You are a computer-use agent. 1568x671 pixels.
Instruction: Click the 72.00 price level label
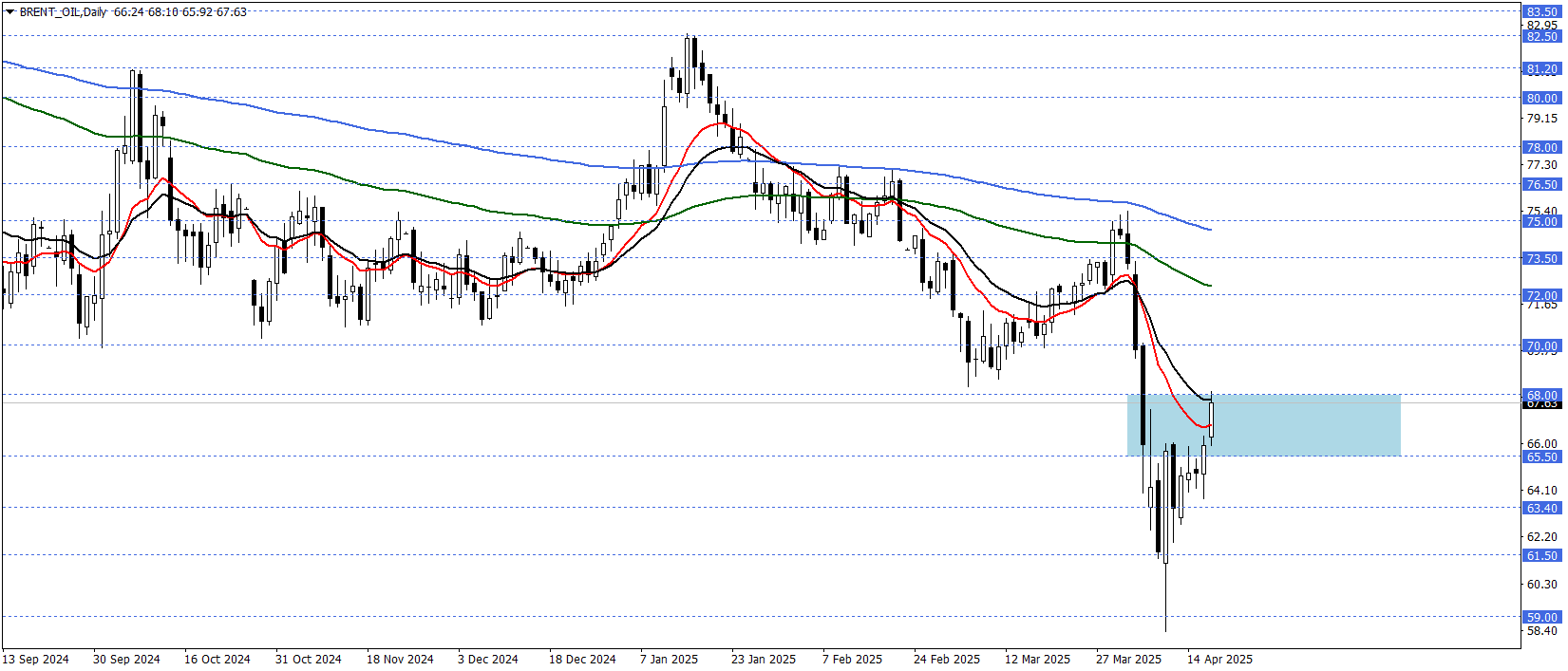pos(1541,295)
